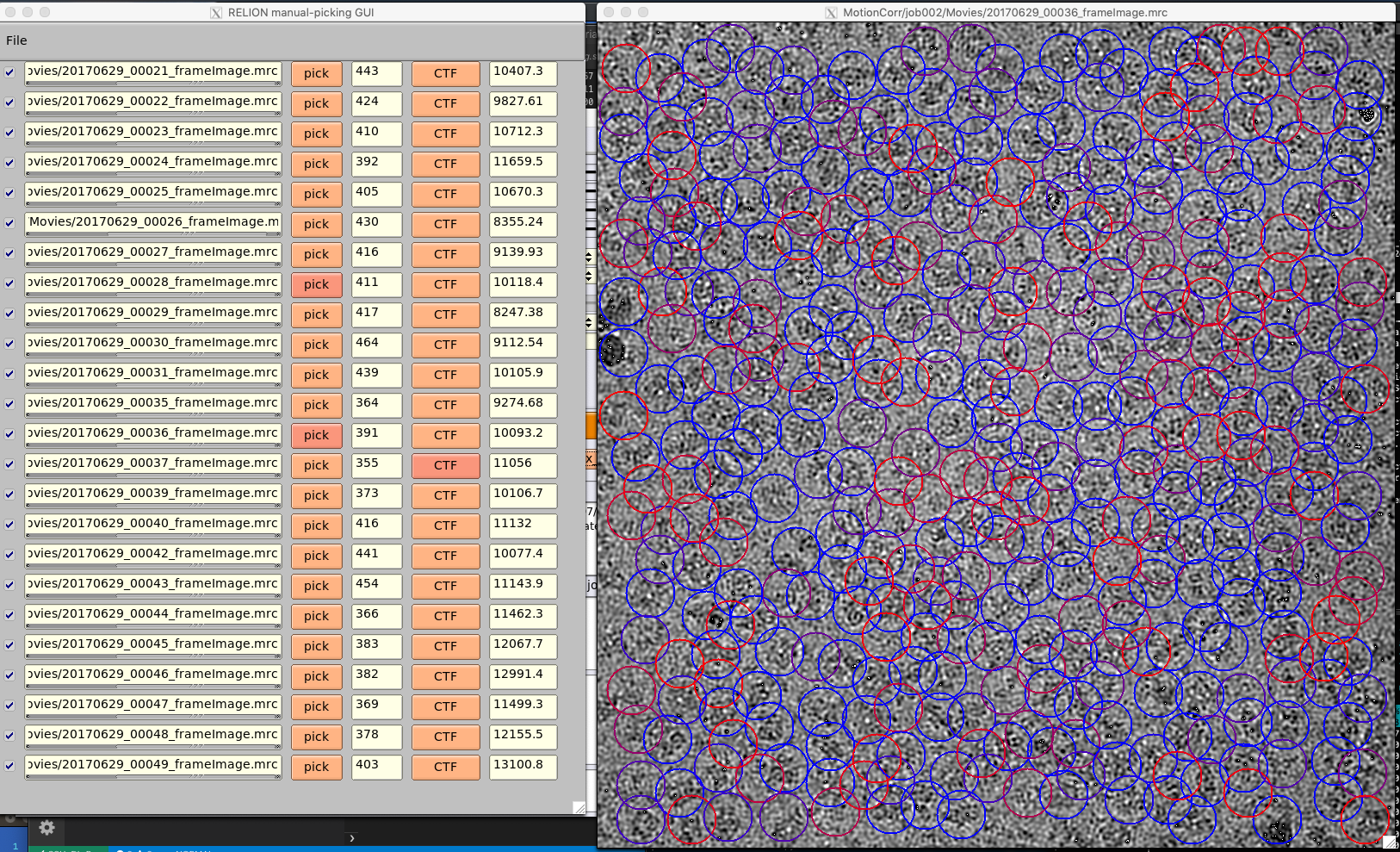This screenshot has width=1400, height=852.
Task: Click pick button for 20170629_00049
Action: tap(316, 767)
